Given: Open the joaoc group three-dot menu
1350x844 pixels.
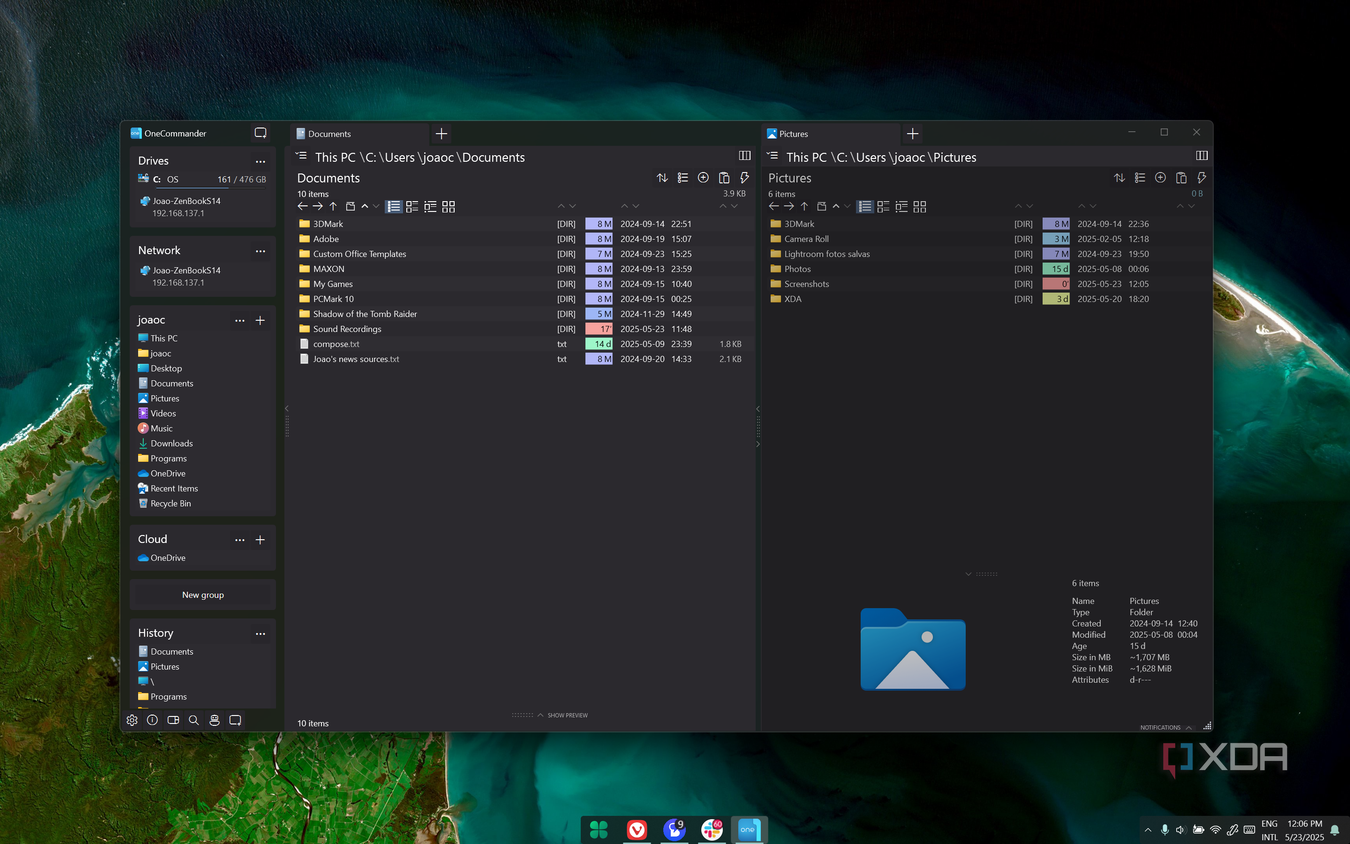Looking at the screenshot, I should (x=239, y=321).
